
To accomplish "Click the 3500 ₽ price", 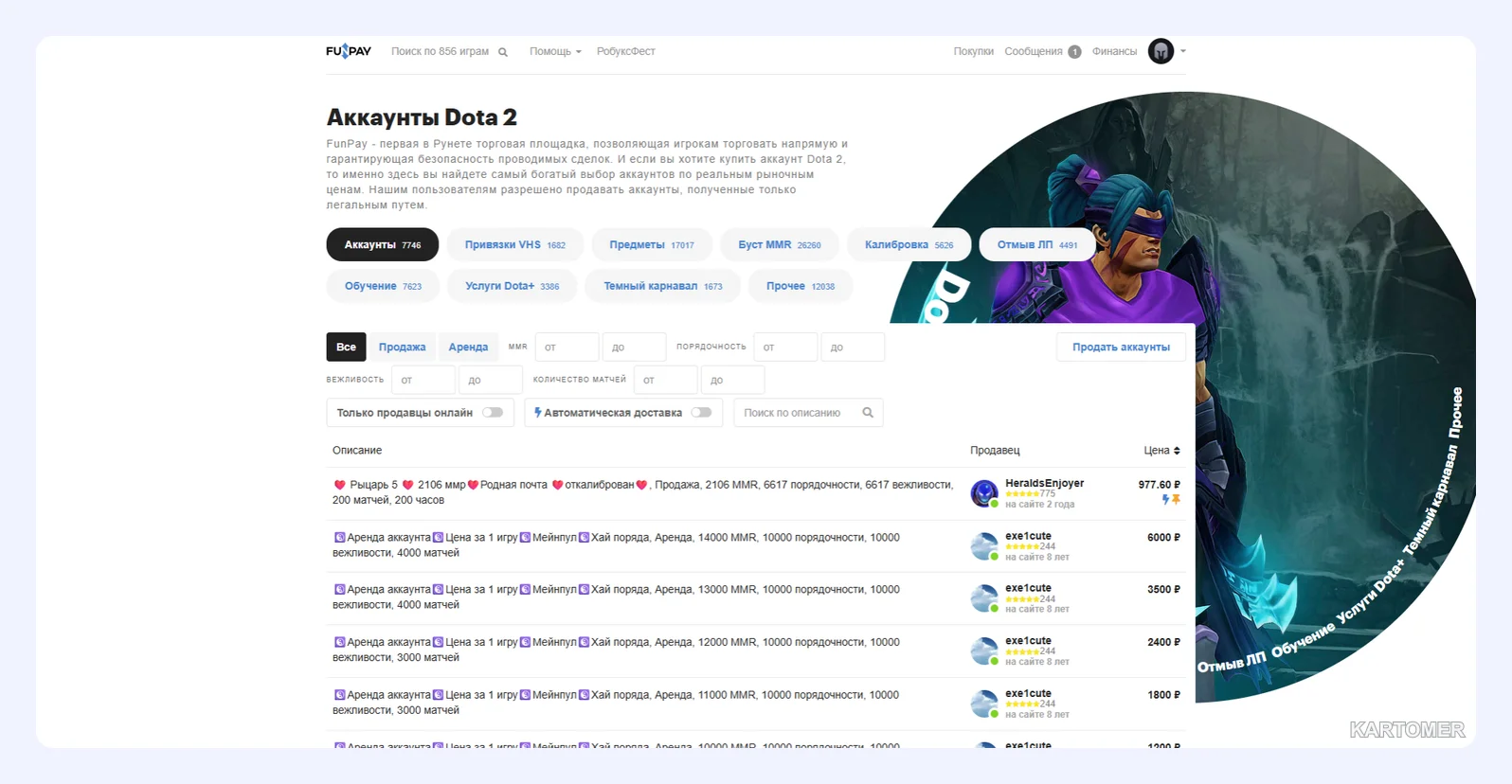I will tap(1163, 589).
